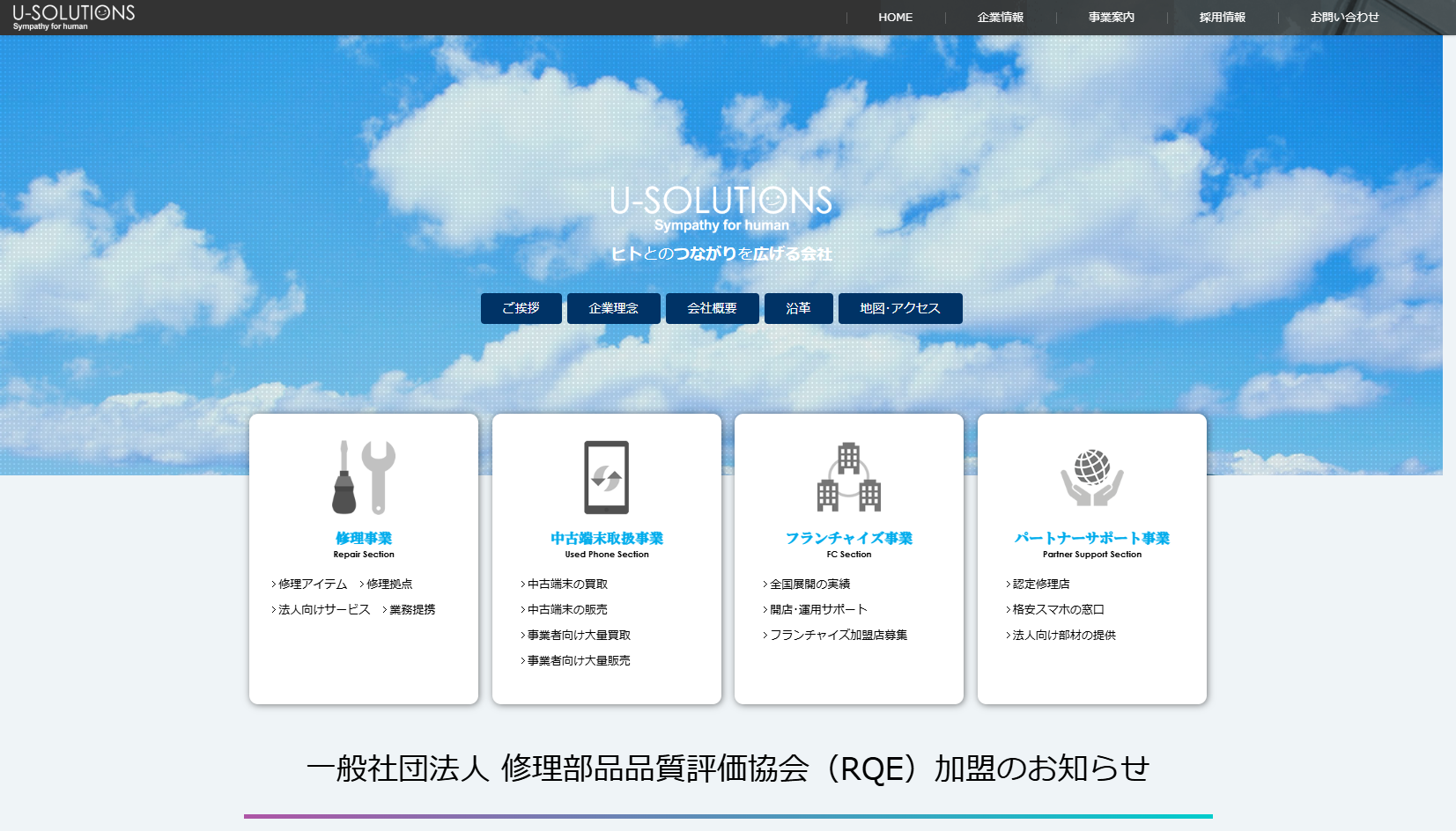Click the 格安スマホの窓口 link
This screenshot has width=1456, height=831.
tap(1058, 609)
